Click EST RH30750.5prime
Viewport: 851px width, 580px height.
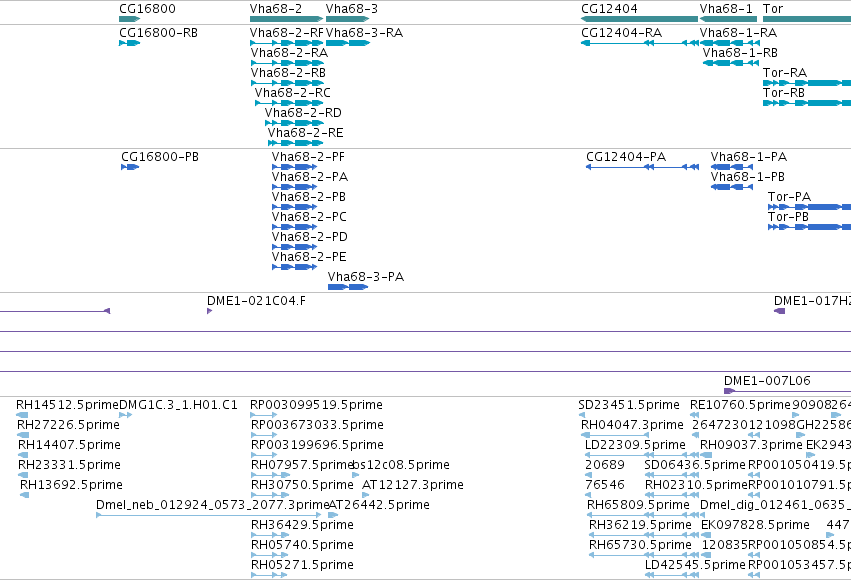[302, 486]
